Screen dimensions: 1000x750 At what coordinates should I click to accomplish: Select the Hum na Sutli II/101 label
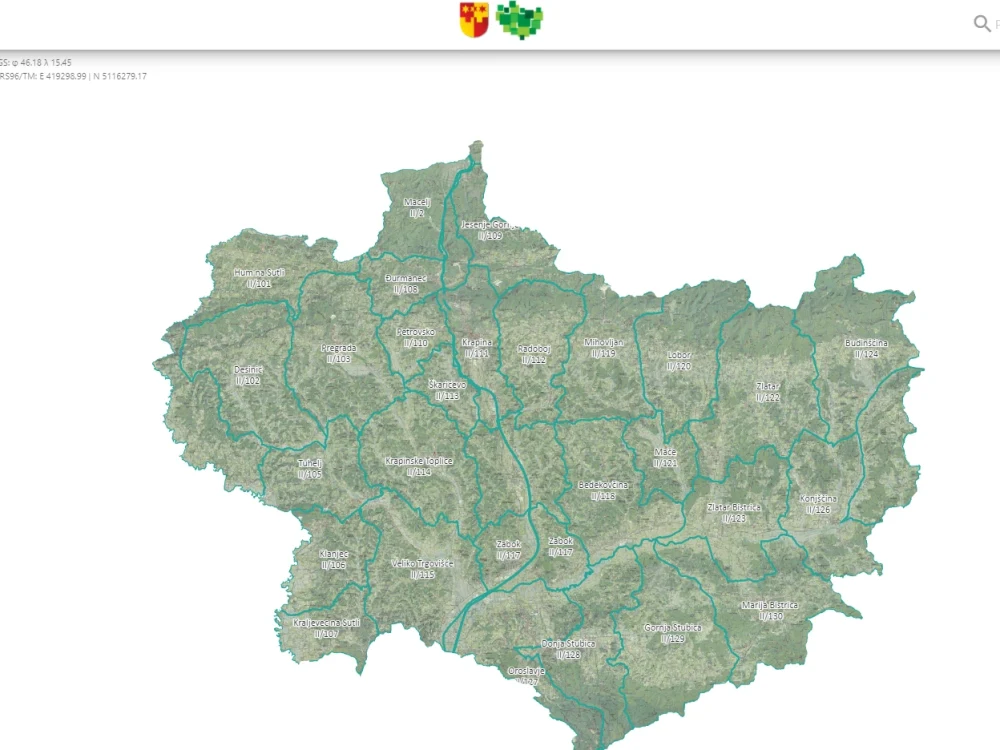(x=259, y=278)
